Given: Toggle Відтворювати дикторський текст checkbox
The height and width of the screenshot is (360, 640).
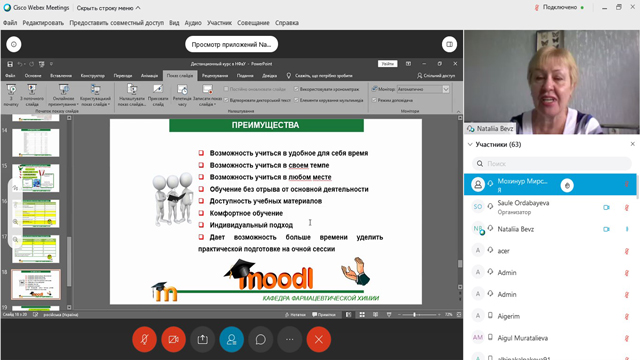Looking at the screenshot, I should (226, 100).
